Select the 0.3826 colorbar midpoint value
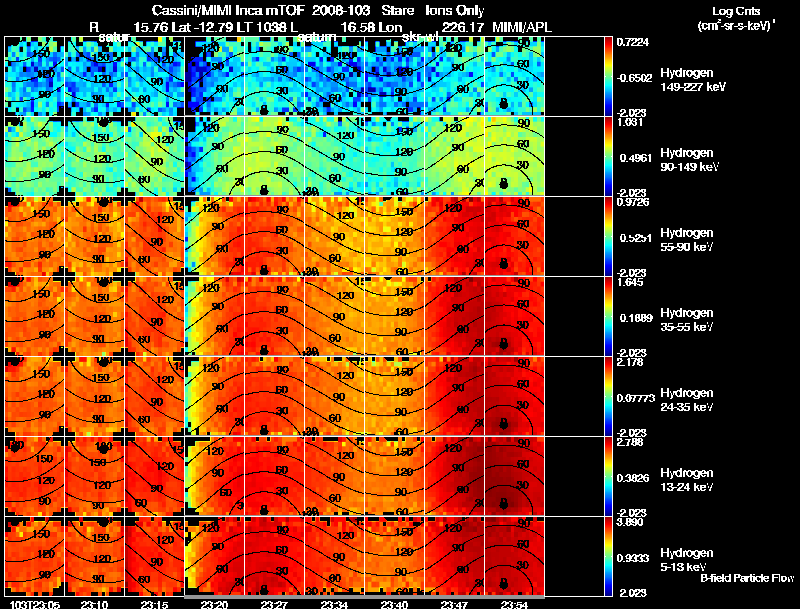 (x=633, y=478)
